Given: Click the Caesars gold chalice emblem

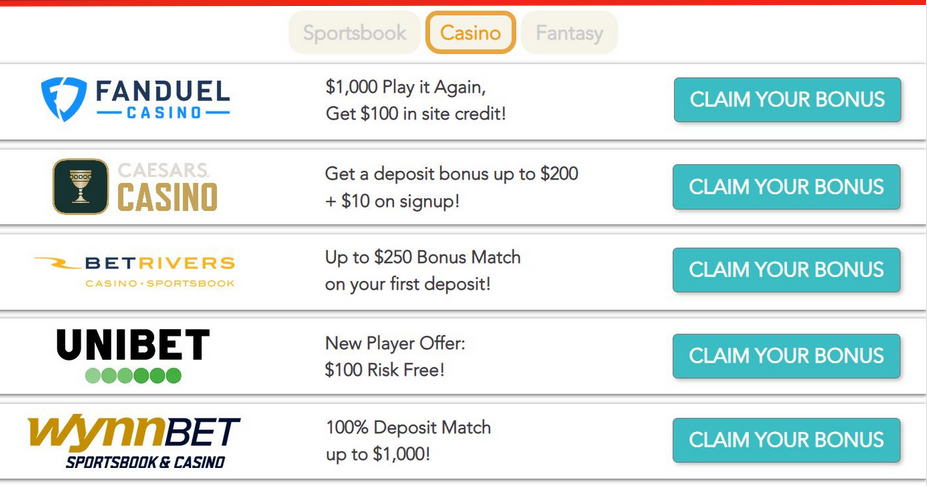Looking at the screenshot, I should point(80,186).
